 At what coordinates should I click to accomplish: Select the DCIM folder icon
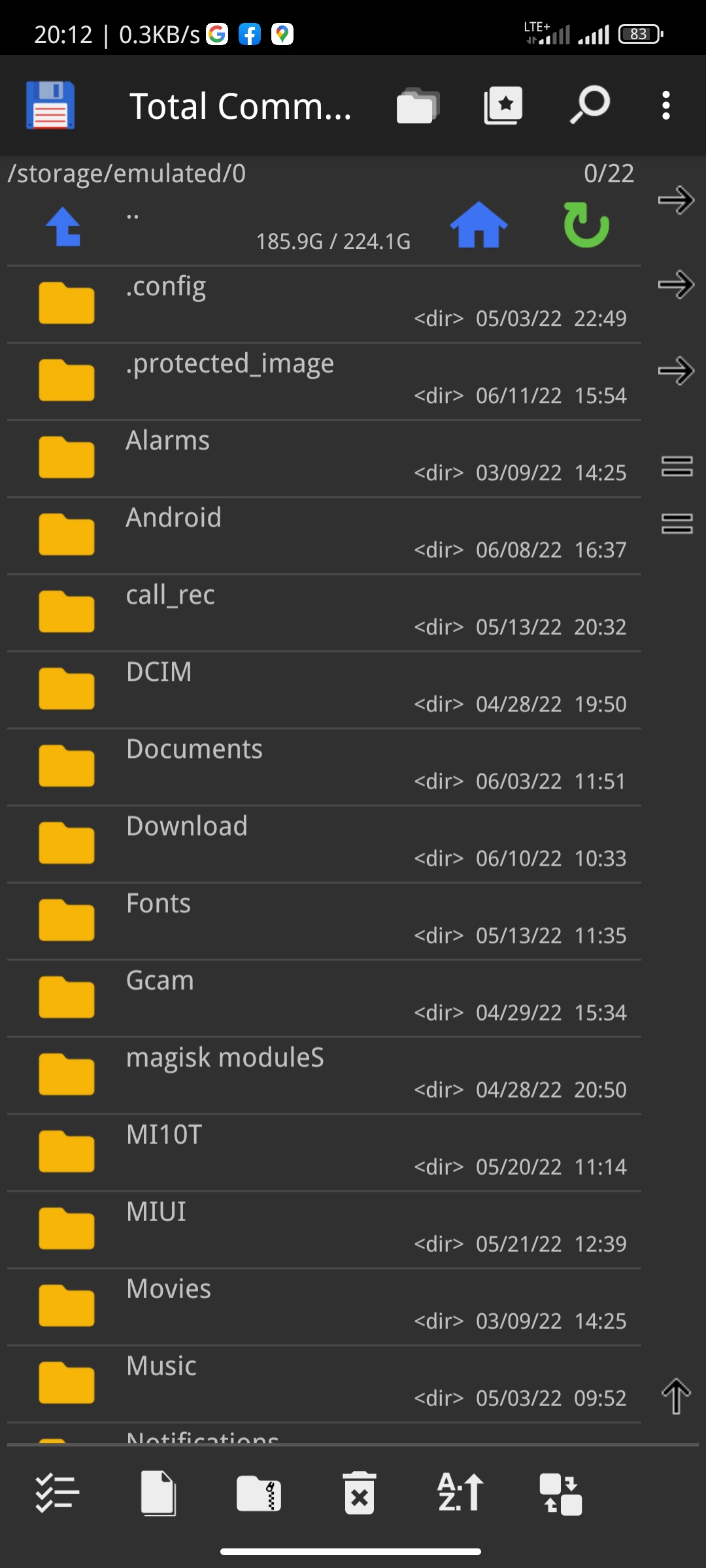[66, 689]
